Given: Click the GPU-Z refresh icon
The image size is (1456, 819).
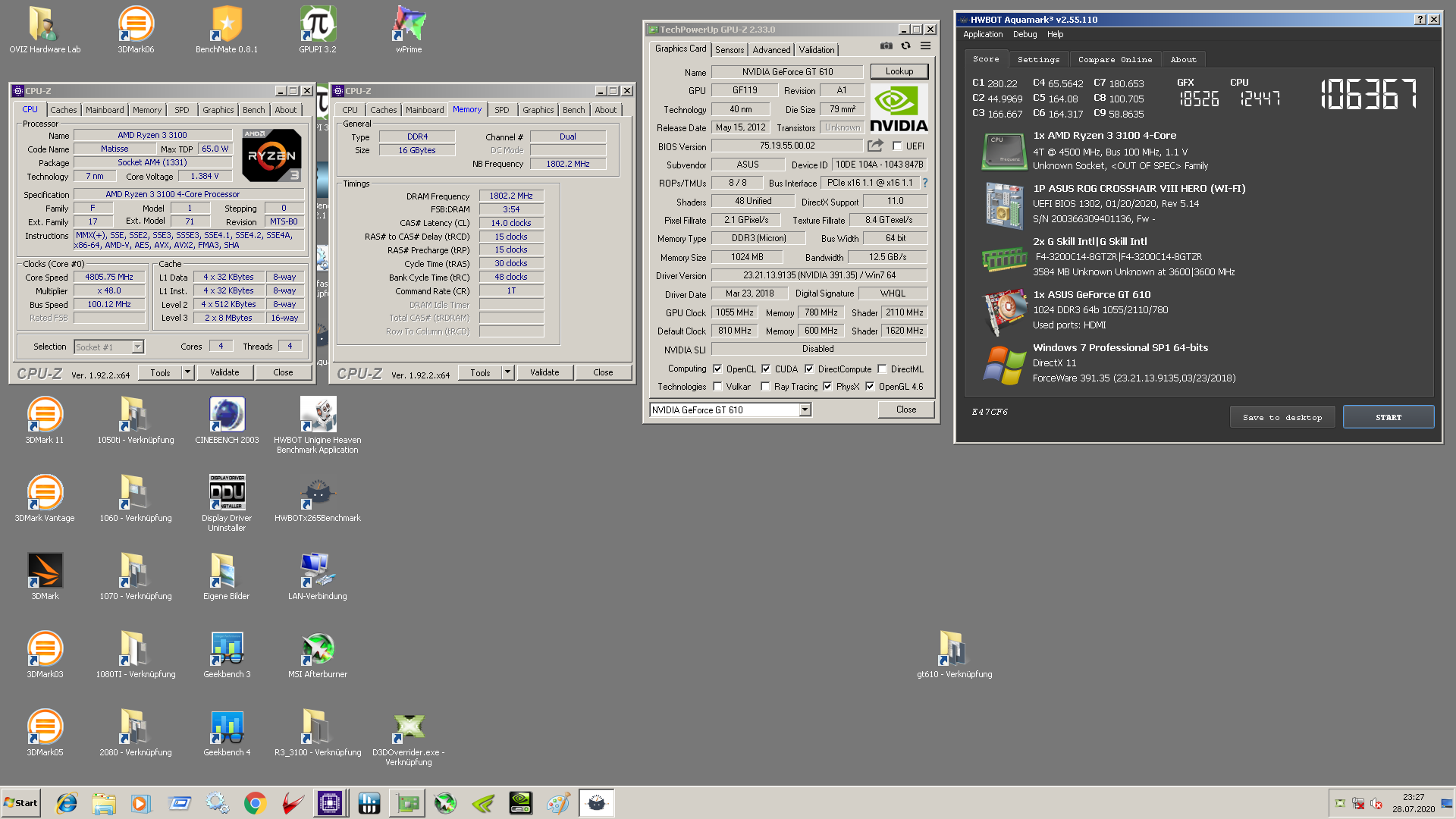Looking at the screenshot, I should (905, 46).
